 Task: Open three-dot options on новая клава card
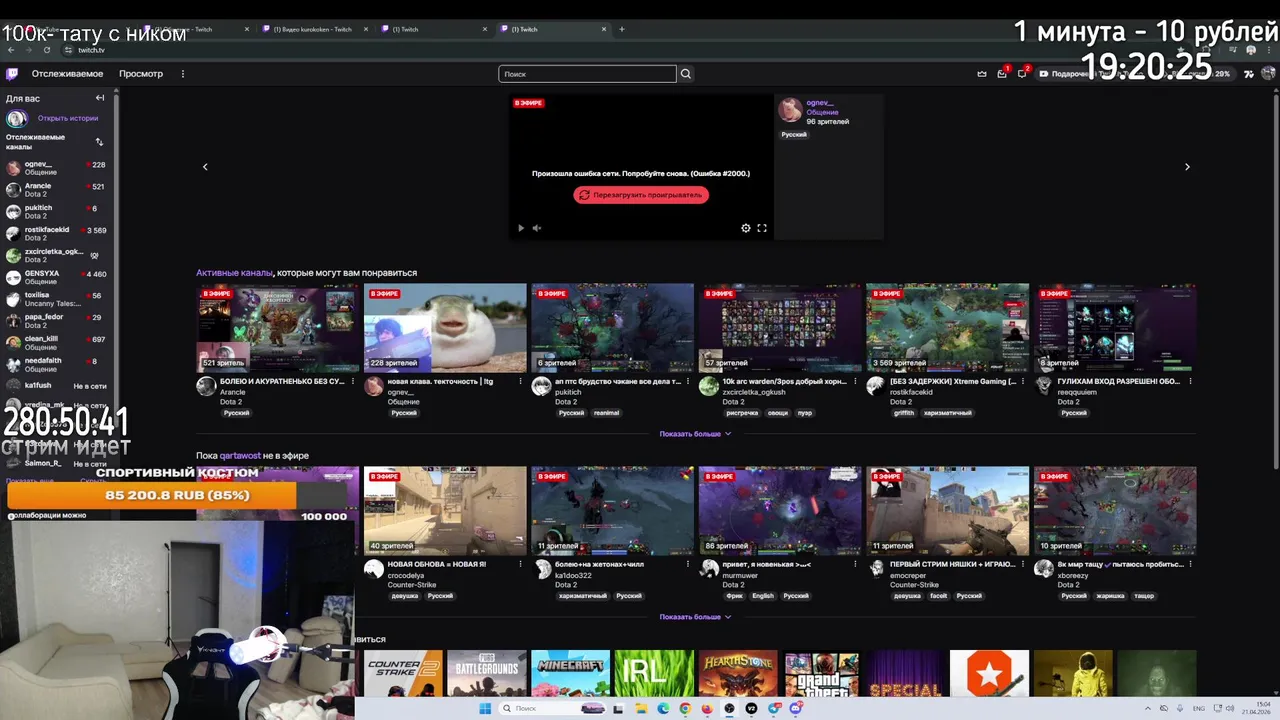pyautogui.click(x=520, y=381)
